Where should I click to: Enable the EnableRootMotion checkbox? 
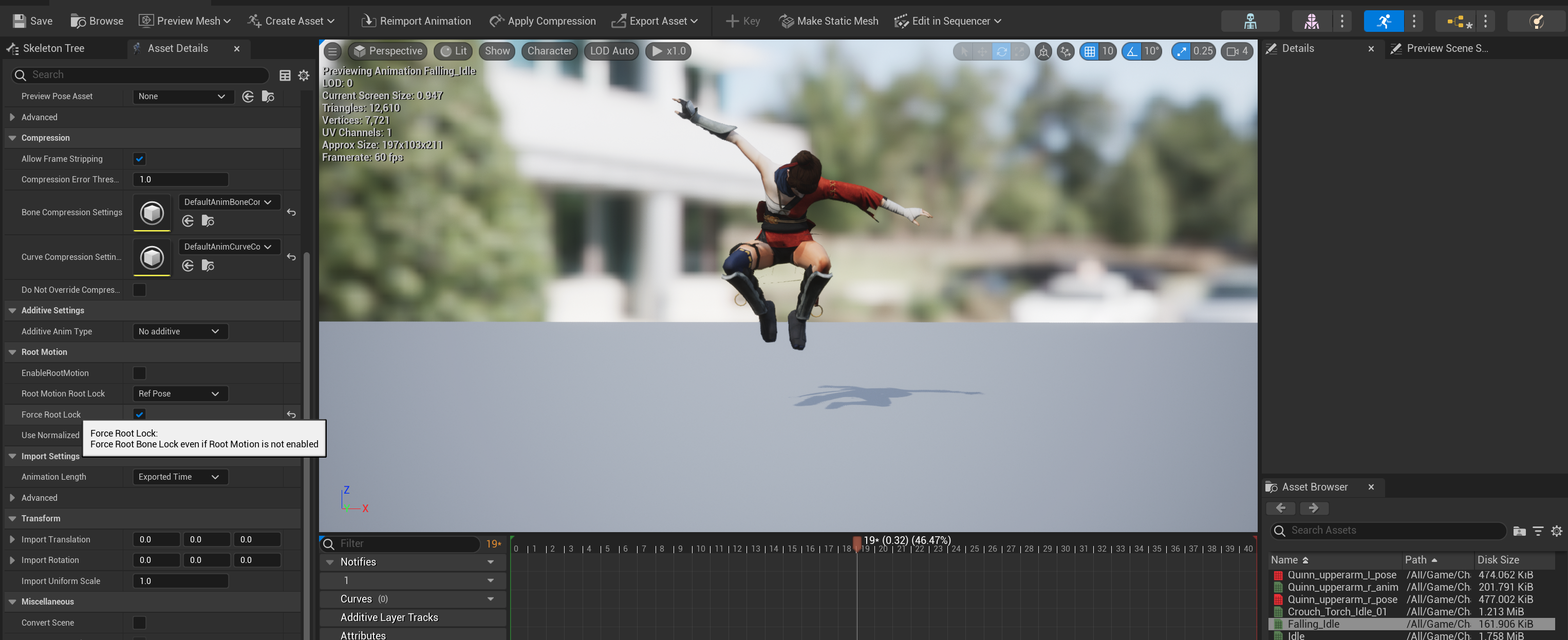coord(139,373)
